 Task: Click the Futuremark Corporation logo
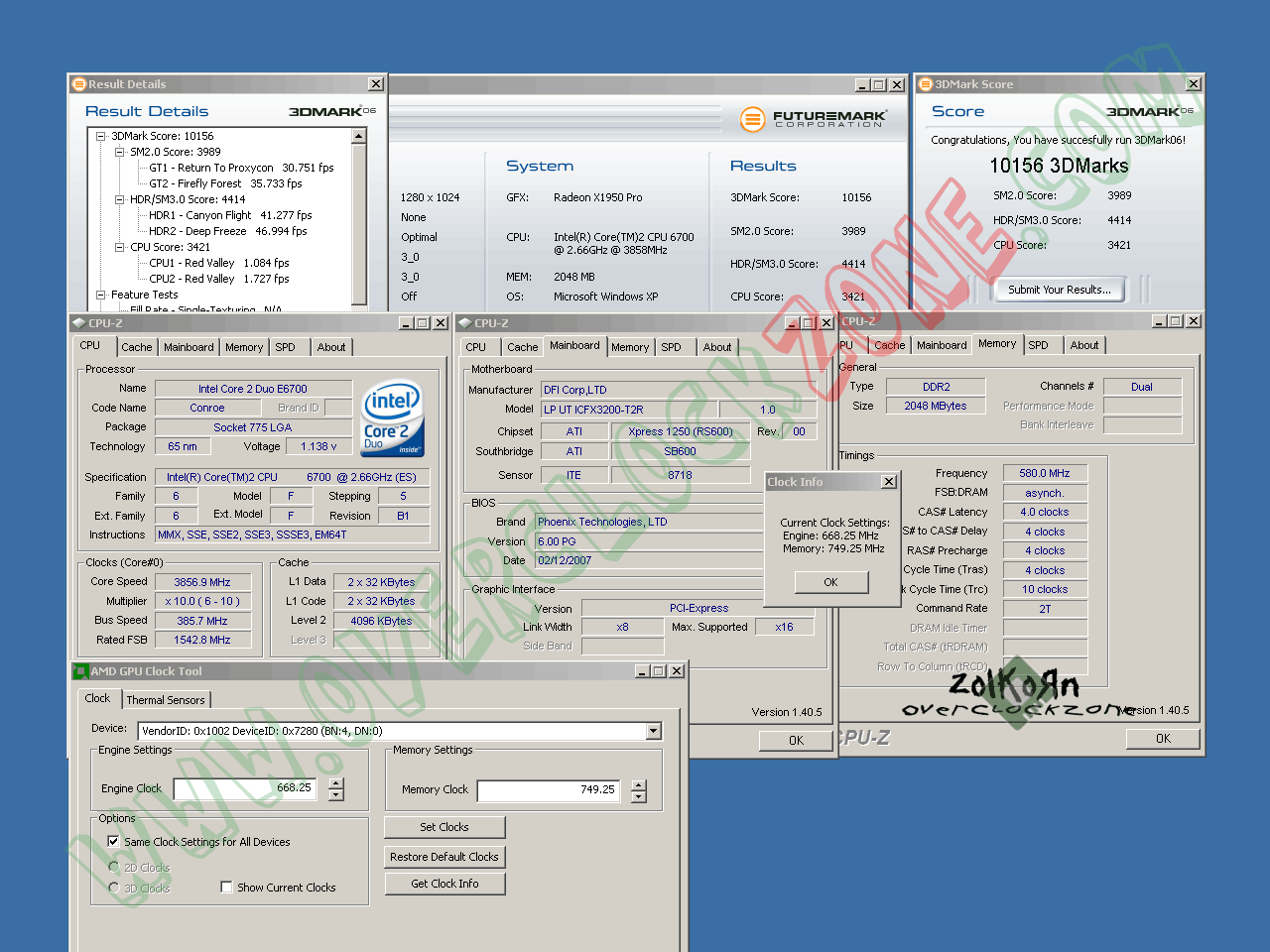pos(813,119)
